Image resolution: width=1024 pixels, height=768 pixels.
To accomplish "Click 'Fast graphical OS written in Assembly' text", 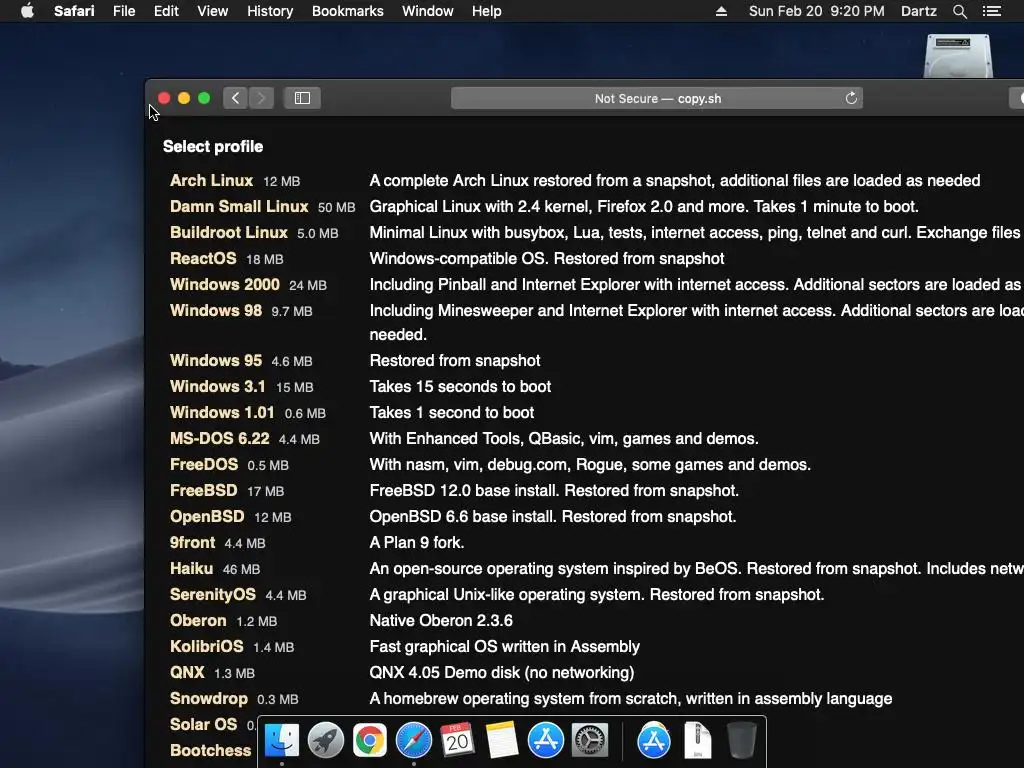I will 505,647.
